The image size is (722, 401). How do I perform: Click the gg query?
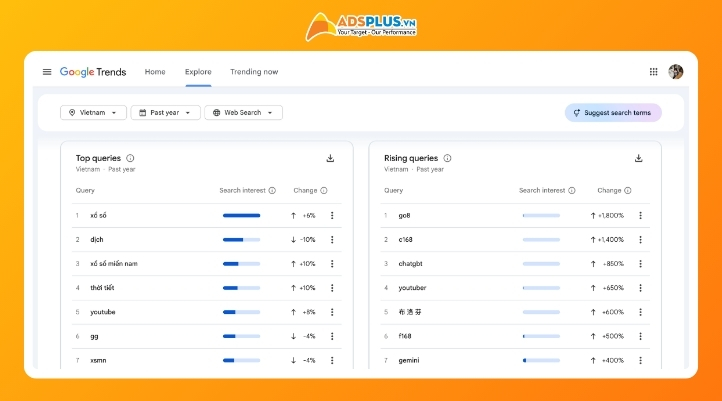click(x=94, y=337)
